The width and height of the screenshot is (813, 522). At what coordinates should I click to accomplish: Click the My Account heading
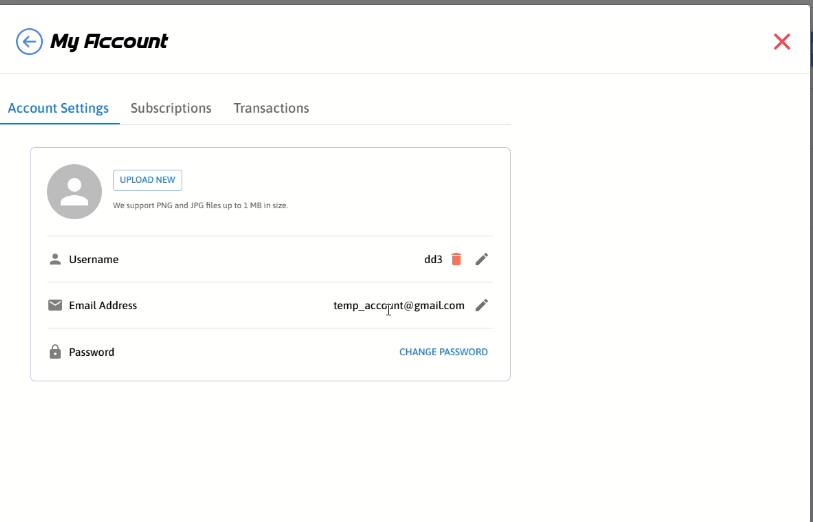tap(109, 41)
